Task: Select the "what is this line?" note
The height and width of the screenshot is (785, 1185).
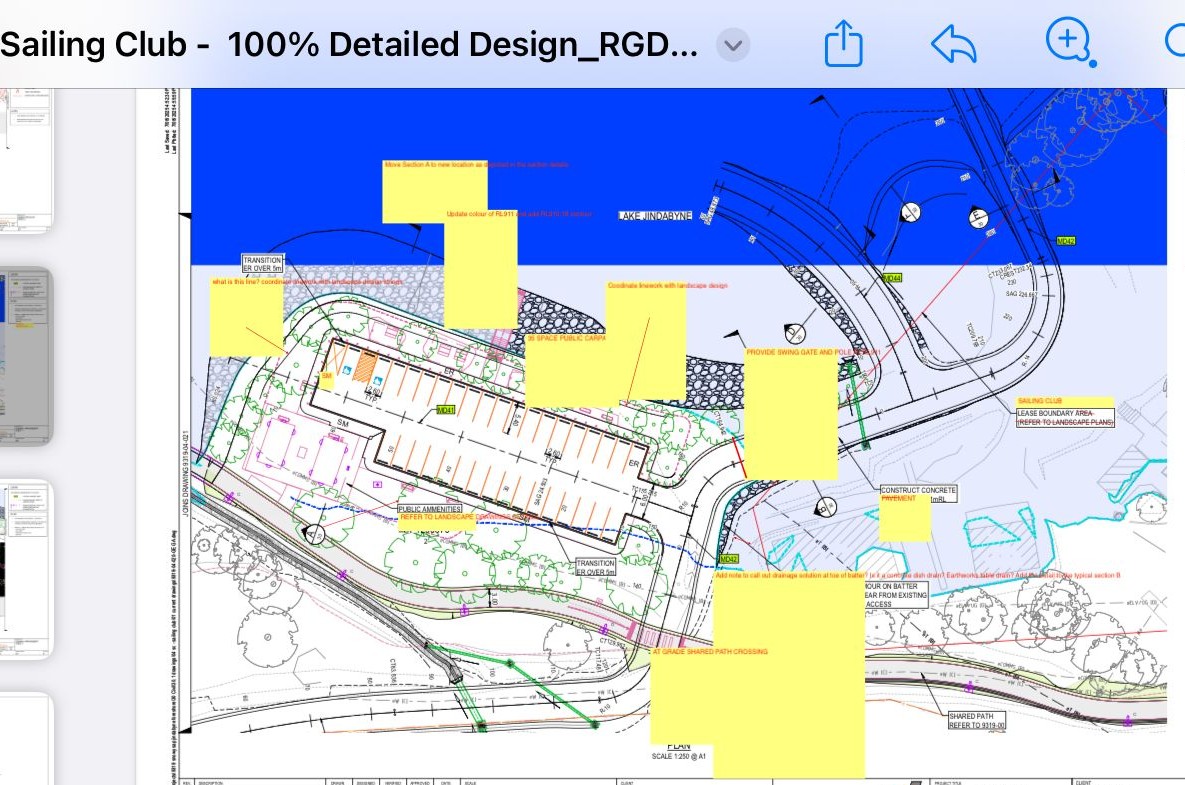Action: 246,320
